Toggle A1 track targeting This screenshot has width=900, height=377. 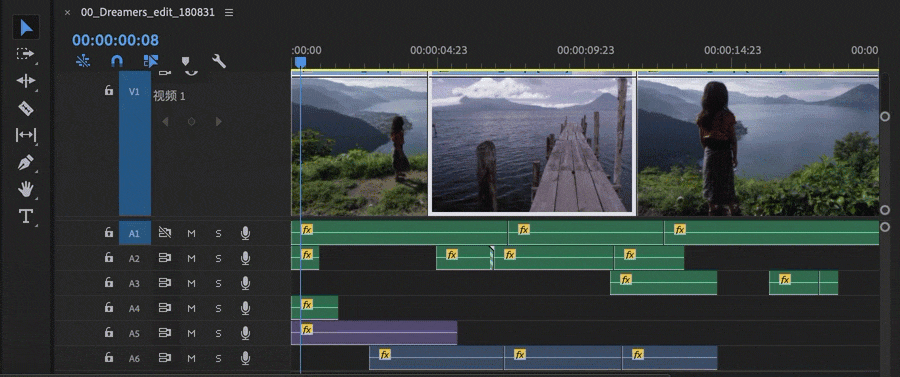[x=134, y=233]
